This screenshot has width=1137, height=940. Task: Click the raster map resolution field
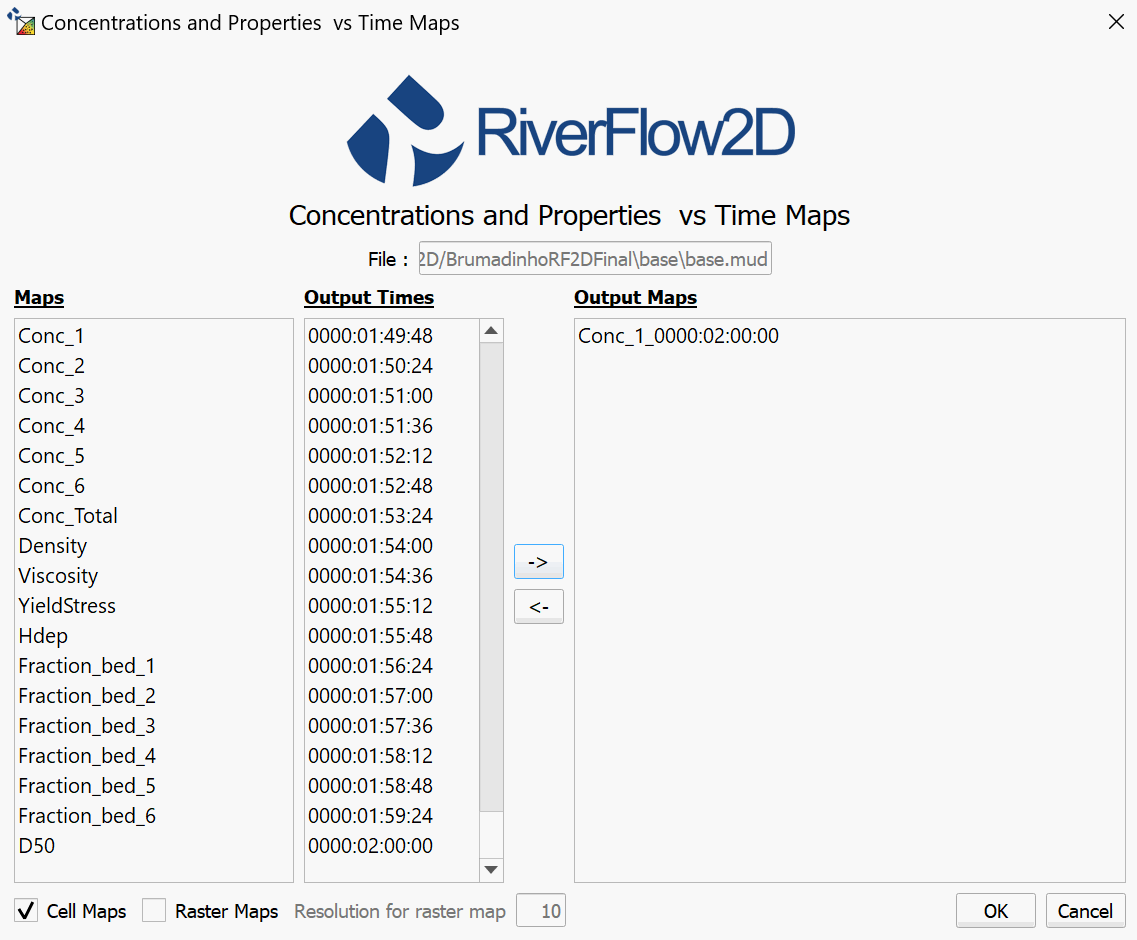541,911
